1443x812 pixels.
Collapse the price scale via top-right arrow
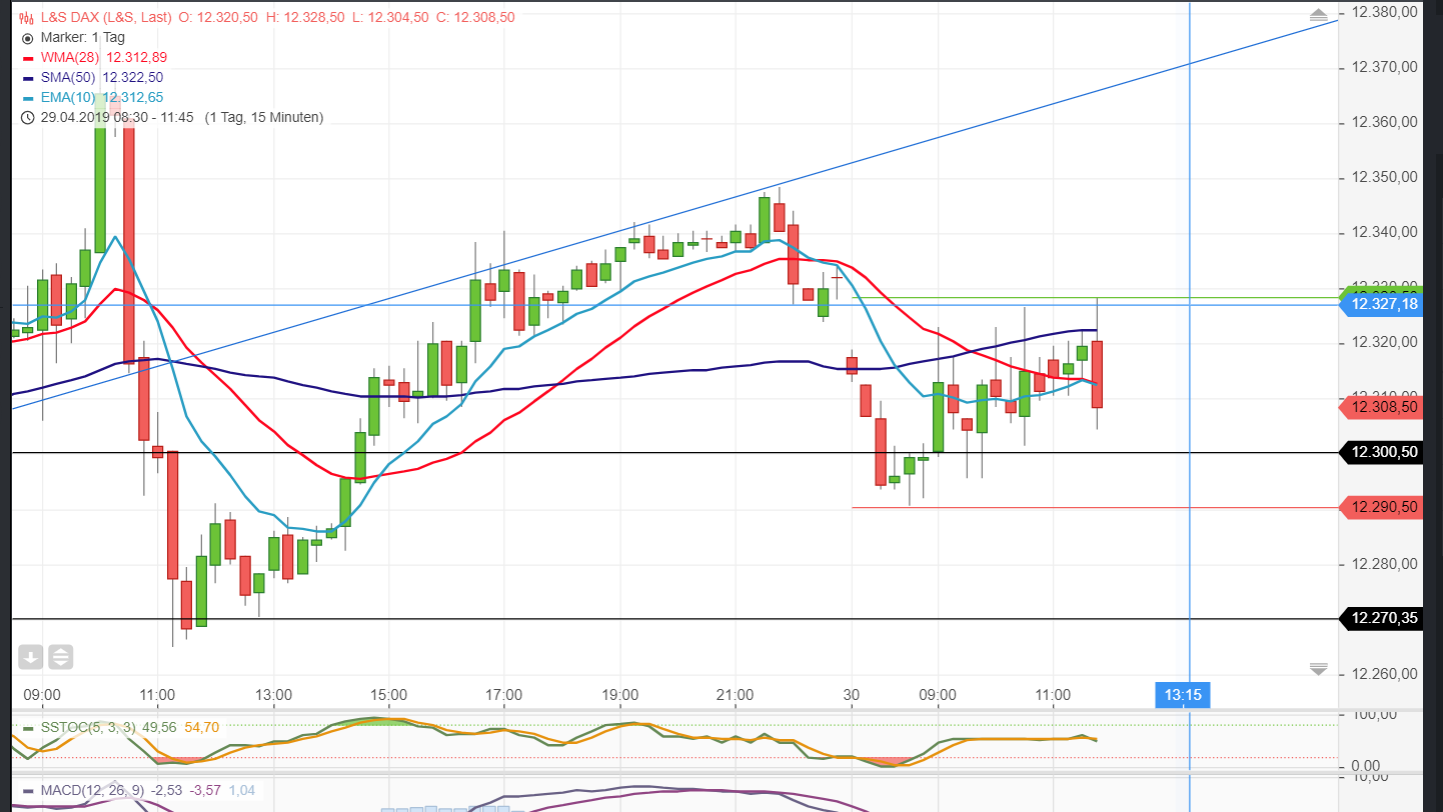point(1318,14)
